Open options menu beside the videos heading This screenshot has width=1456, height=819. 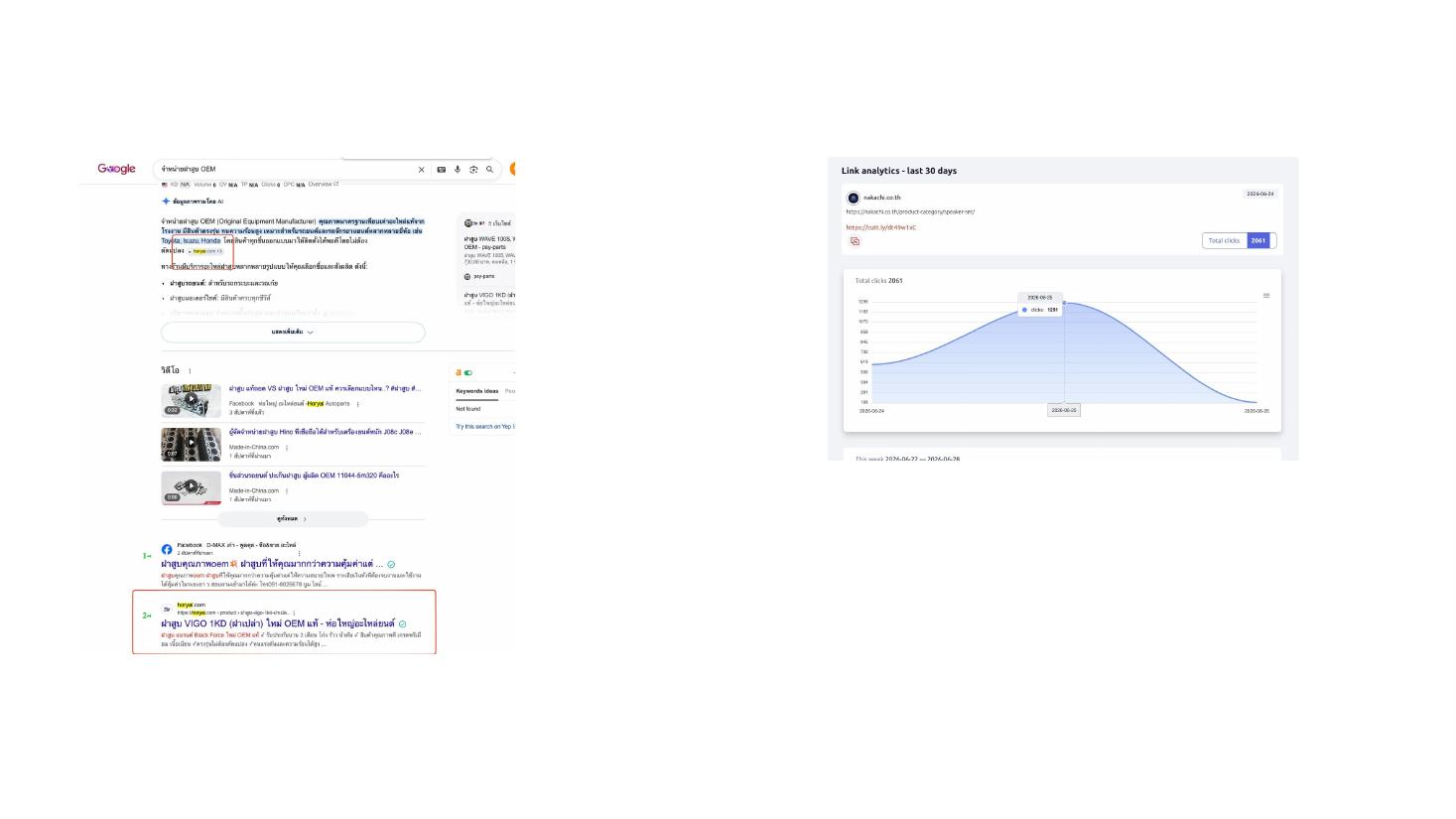click(x=190, y=371)
